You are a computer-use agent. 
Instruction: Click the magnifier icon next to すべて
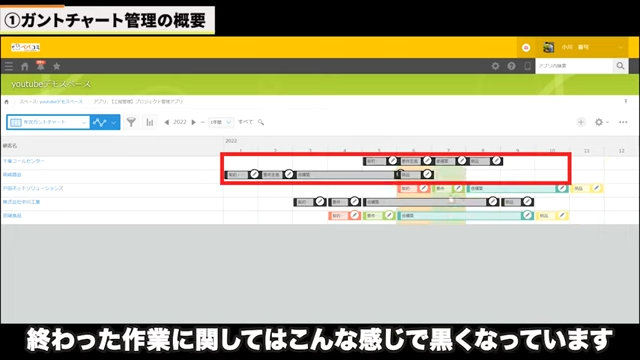coord(261,122)
